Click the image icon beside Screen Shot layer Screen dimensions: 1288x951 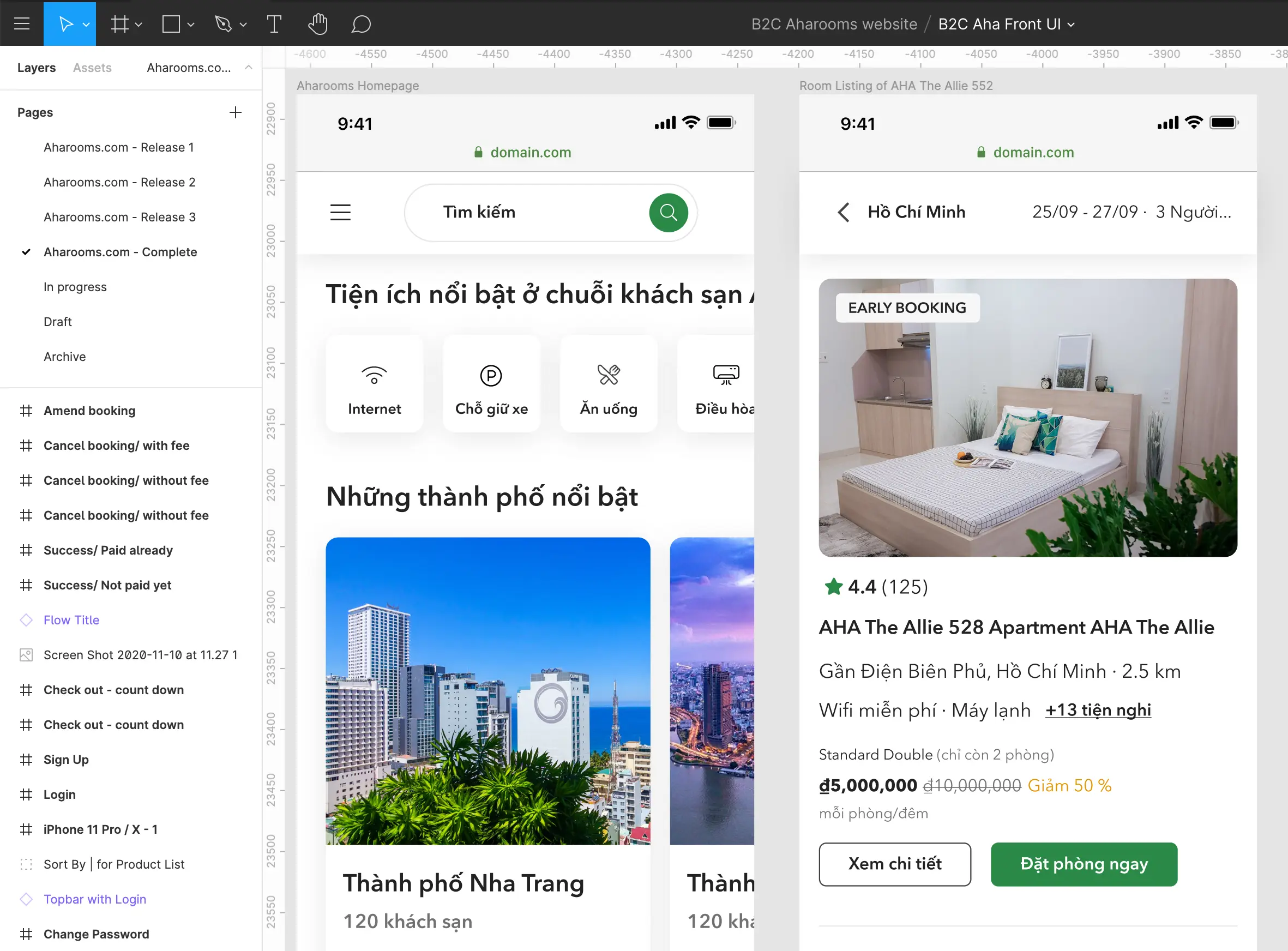point(26,655)
